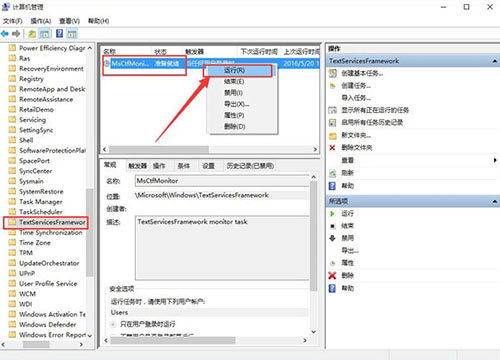Switch to the 条件 tab
Image resolution: width=500 pixels, height=360 pixels.
point(183,166)
